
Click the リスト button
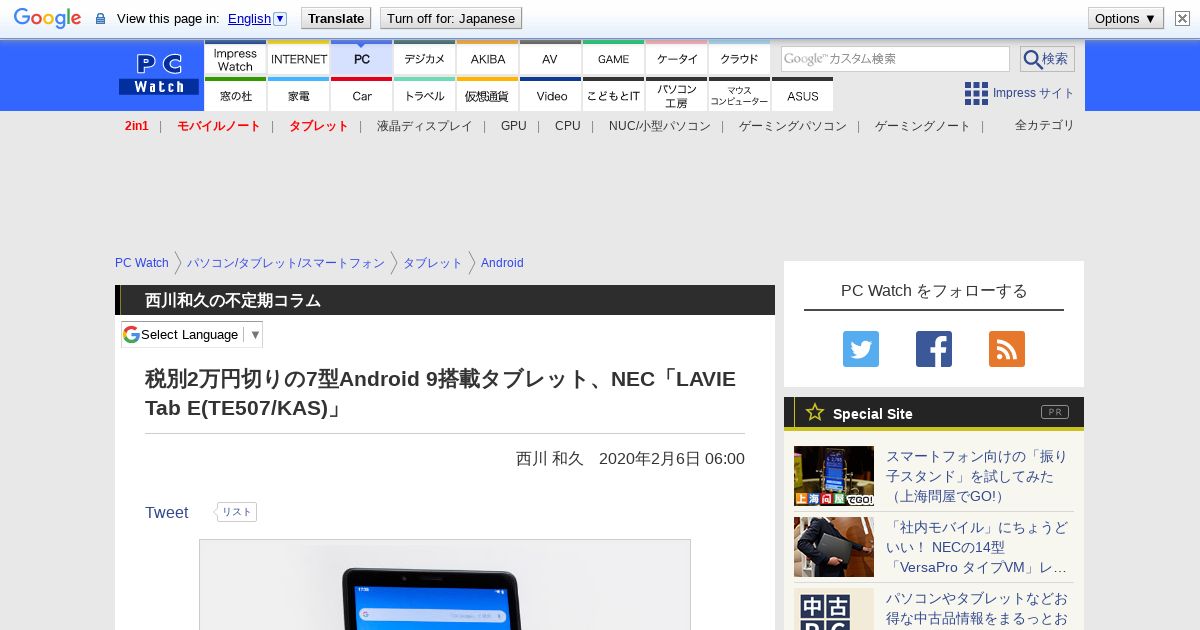(x=236, y=512)
